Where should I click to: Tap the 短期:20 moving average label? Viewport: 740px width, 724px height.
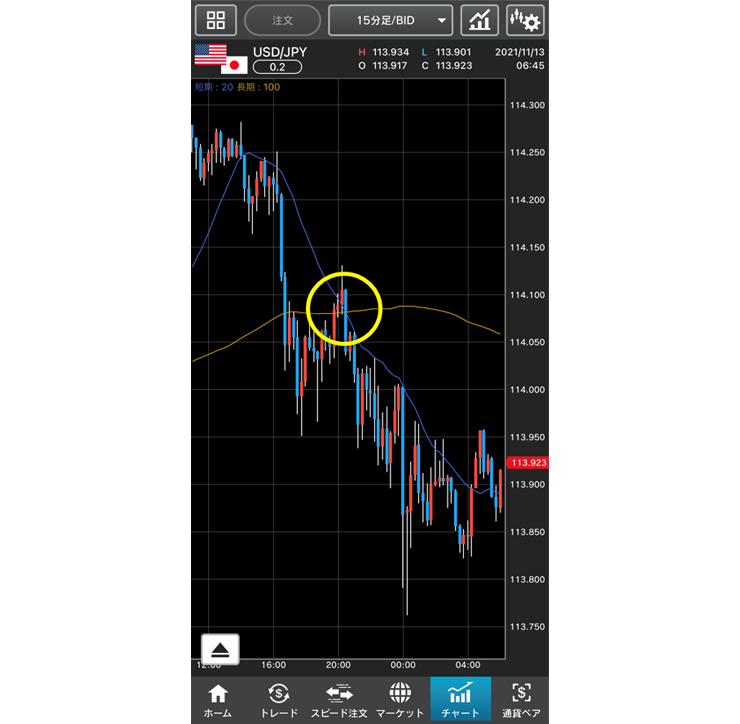(212, 87)
